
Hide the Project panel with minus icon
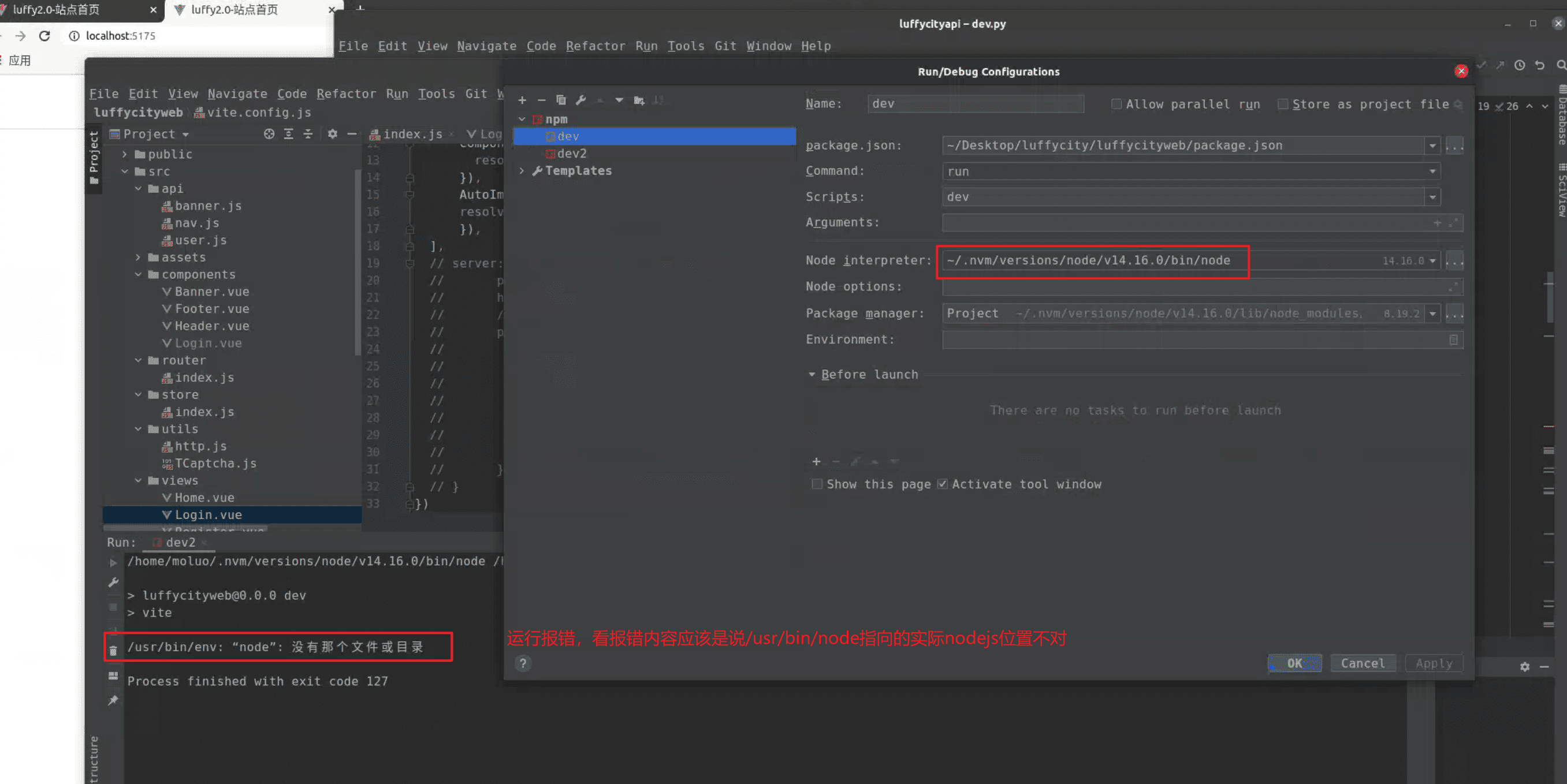352,134
